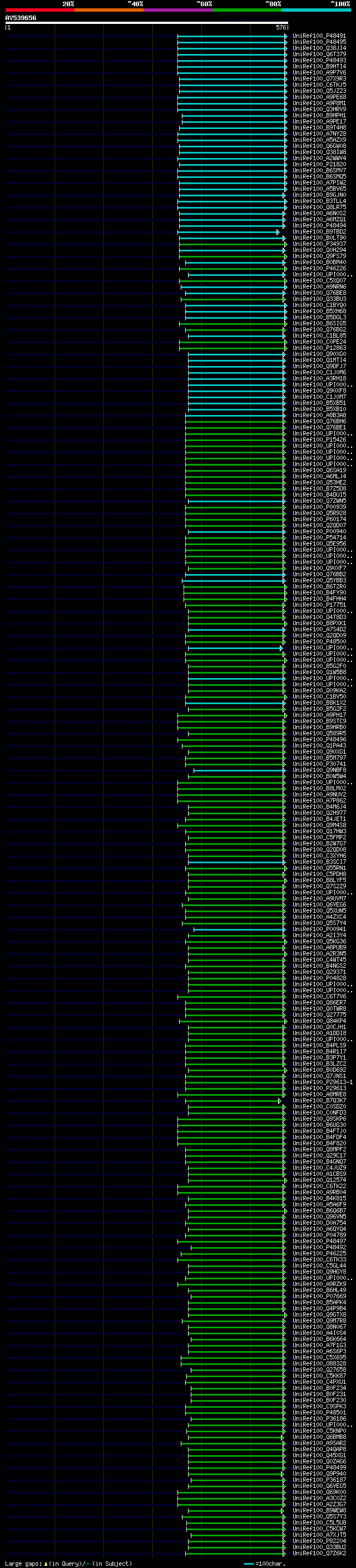Open hit UniRef100_B8LM02

(319, 788)
